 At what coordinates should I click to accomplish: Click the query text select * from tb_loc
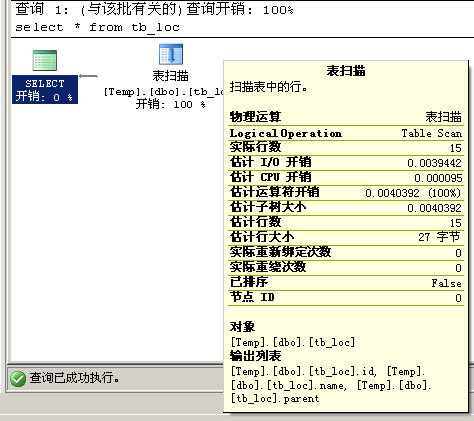[97, 27]
